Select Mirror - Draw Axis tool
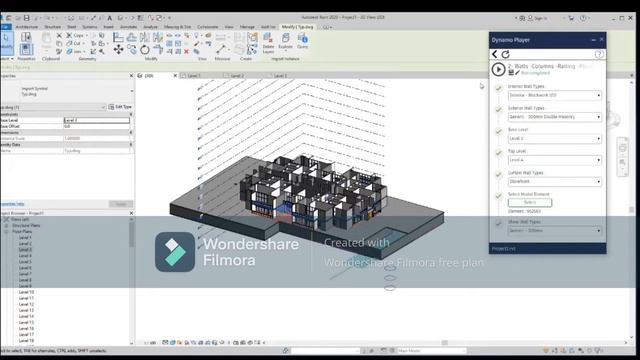Screen dimensions: 640x360 (x=158, y=38)
